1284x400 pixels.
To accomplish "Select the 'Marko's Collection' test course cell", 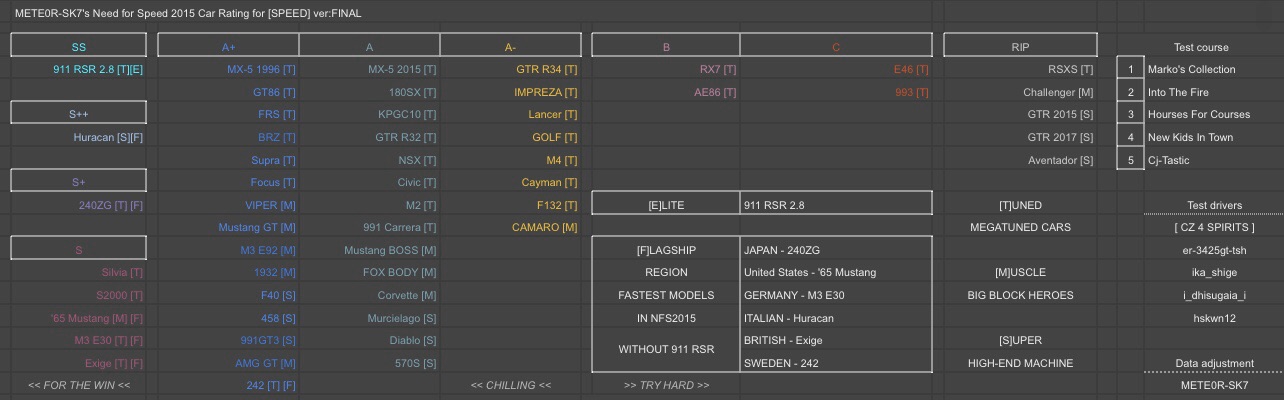I will click(x=1215, y=69).
